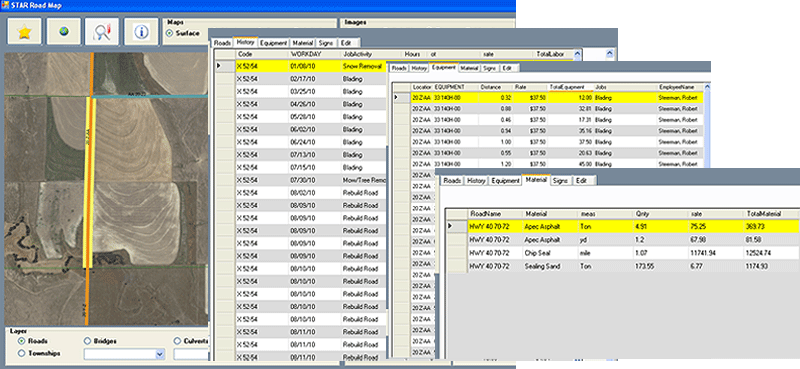Switch to Roads tab in Material panel

[x=453, y=181]
